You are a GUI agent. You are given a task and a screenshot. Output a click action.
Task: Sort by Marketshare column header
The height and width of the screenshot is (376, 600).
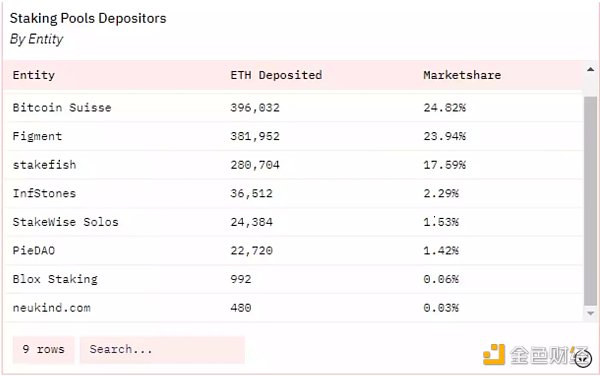coord(462,75)
